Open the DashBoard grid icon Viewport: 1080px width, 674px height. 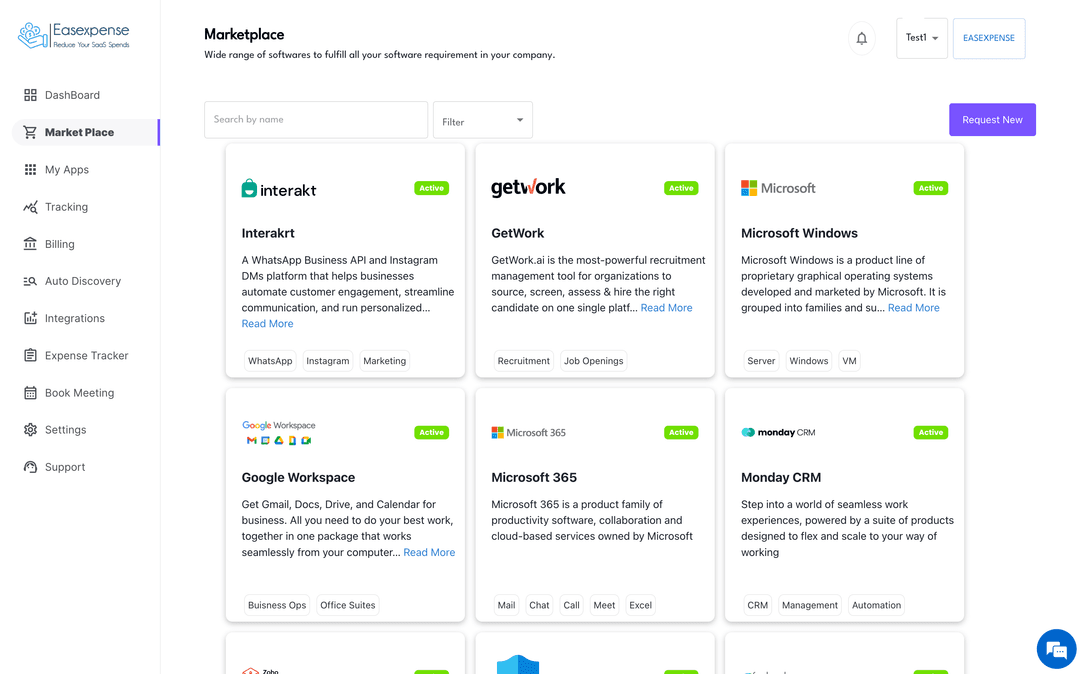tap(30, 95)
